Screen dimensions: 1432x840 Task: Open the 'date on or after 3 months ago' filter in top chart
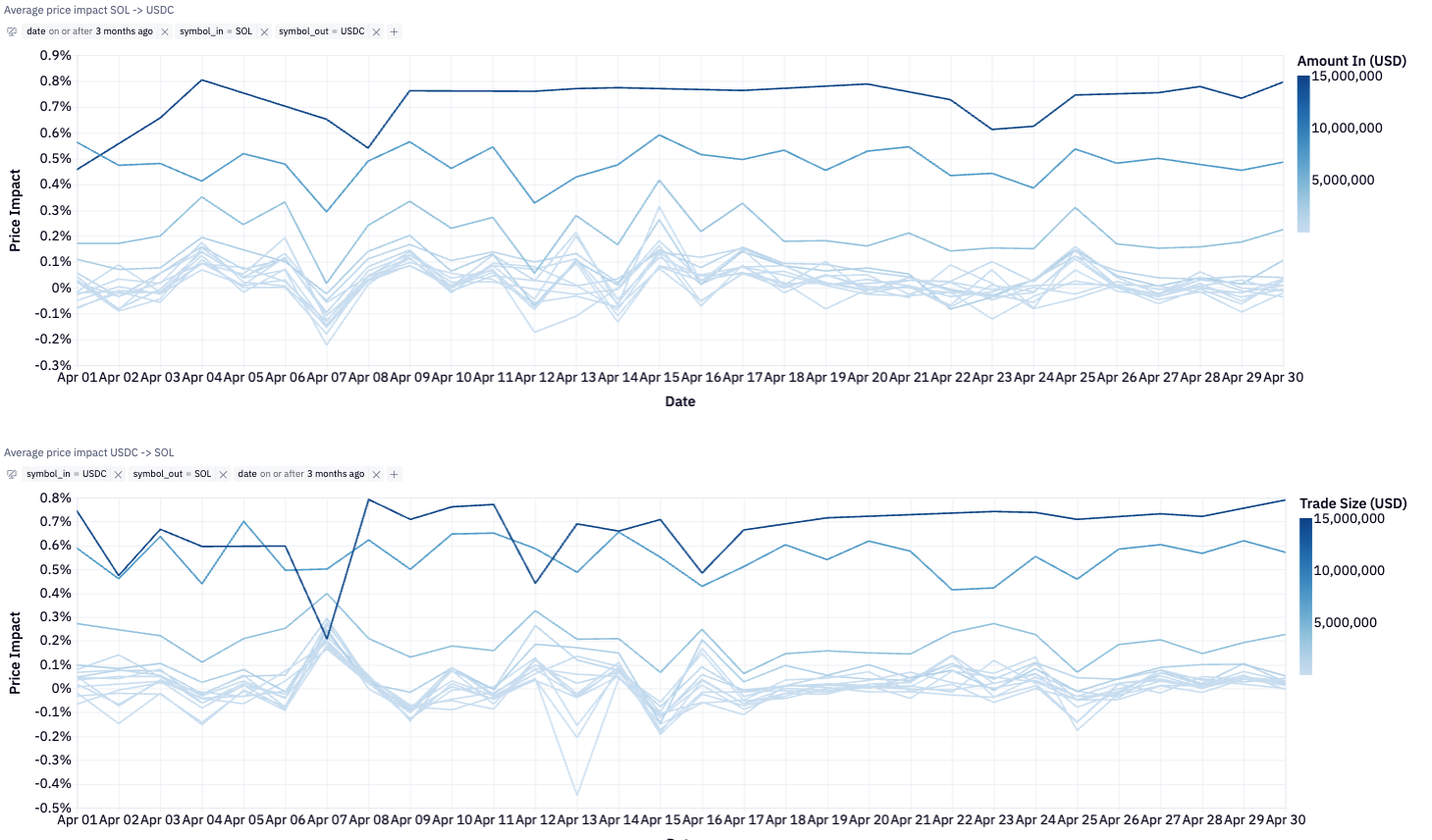[89, 31]
